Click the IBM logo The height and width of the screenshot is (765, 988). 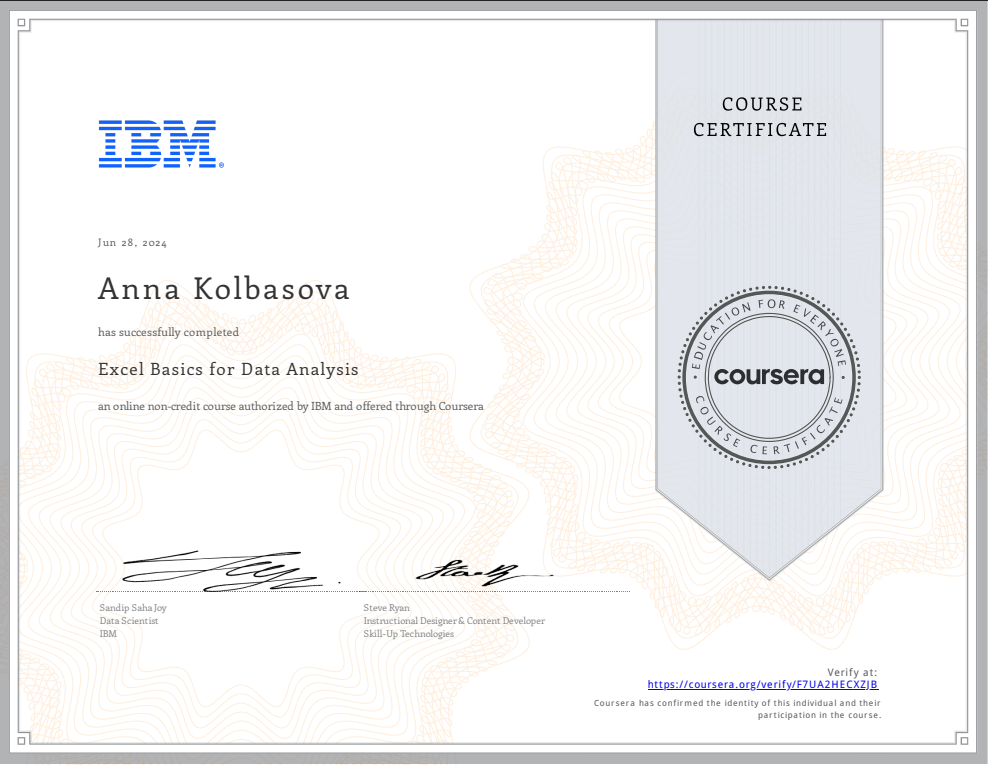158,143
